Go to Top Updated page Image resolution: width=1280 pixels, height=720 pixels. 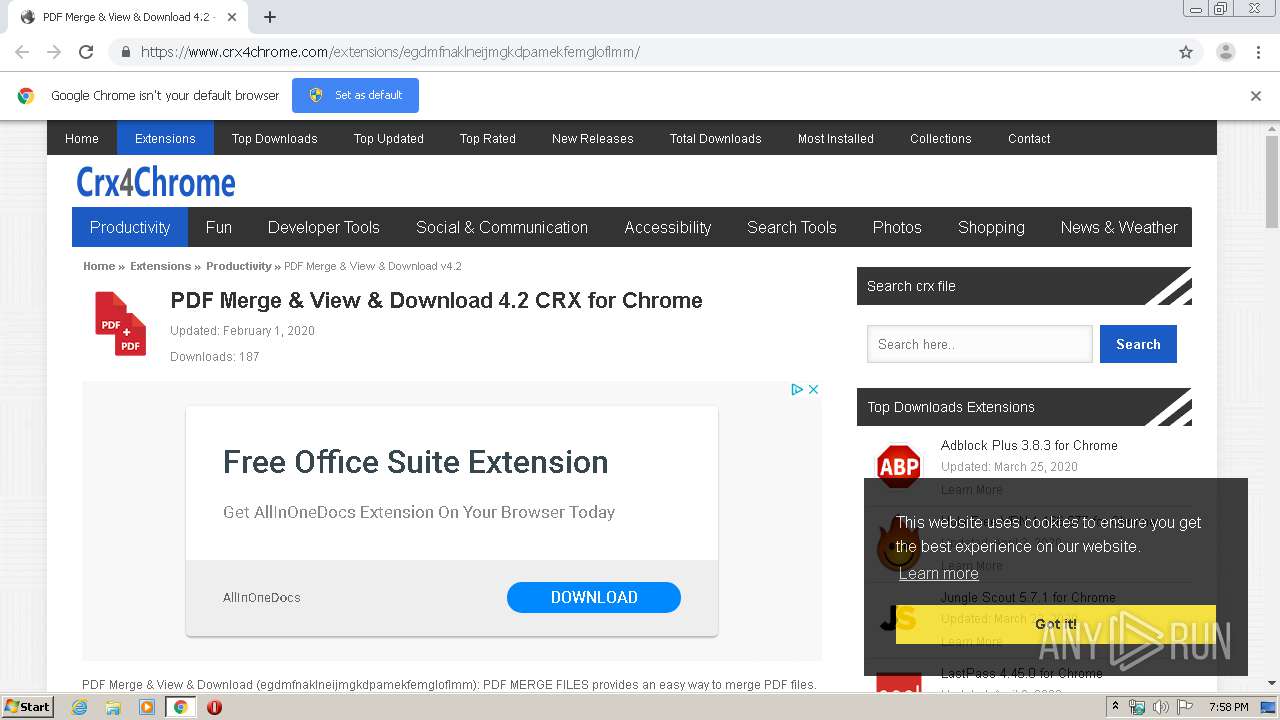click(x=388, y=138)
